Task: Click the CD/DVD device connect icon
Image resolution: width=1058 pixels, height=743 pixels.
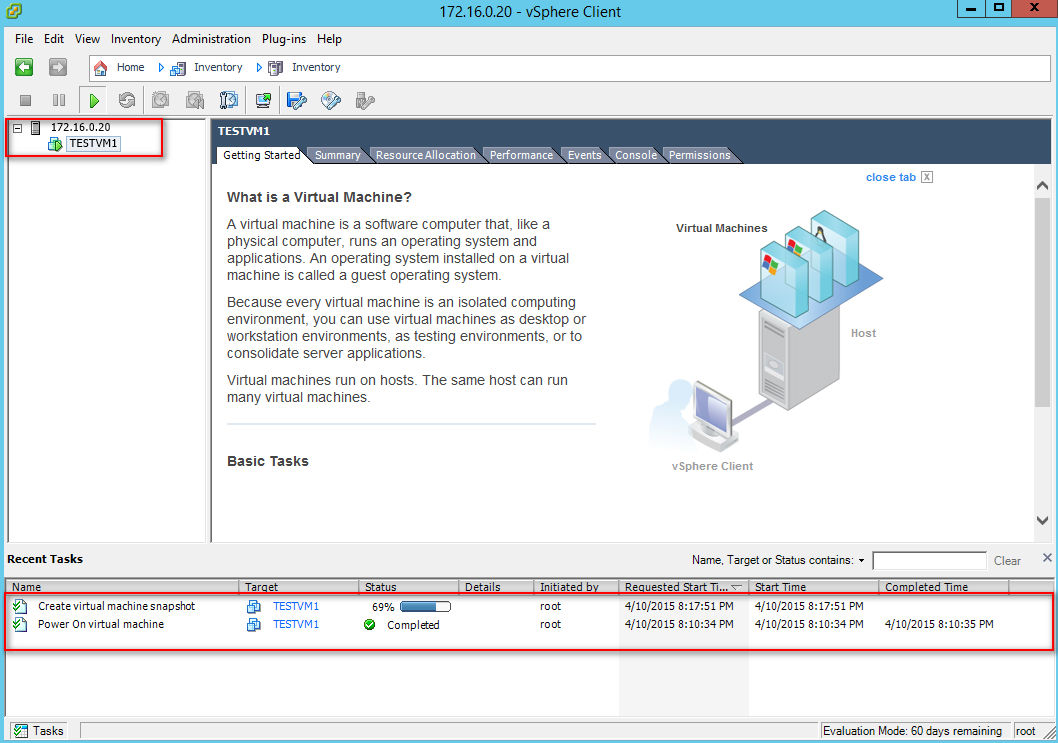Action: pos(331,101)
